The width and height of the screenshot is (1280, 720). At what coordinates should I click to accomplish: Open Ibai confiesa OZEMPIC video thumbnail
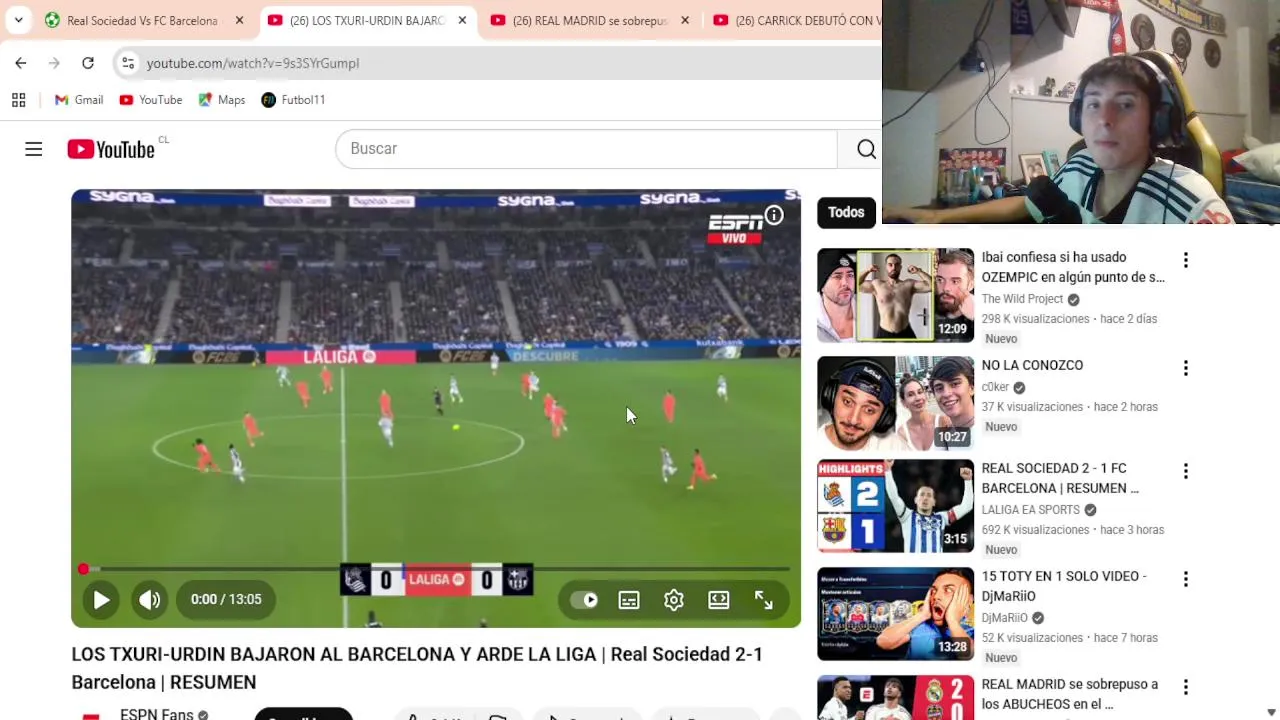(x=895, y=296)
